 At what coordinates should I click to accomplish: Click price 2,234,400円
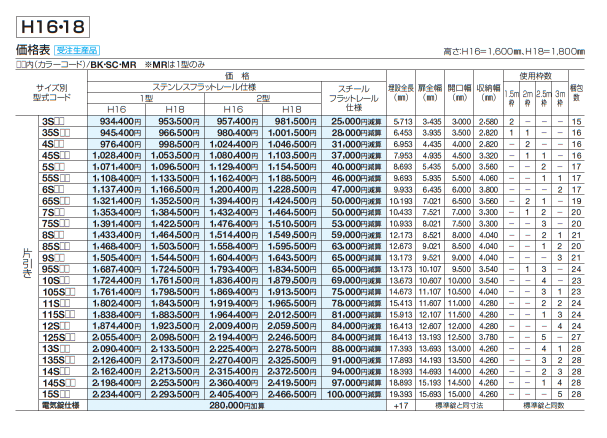tap(117, 394)
